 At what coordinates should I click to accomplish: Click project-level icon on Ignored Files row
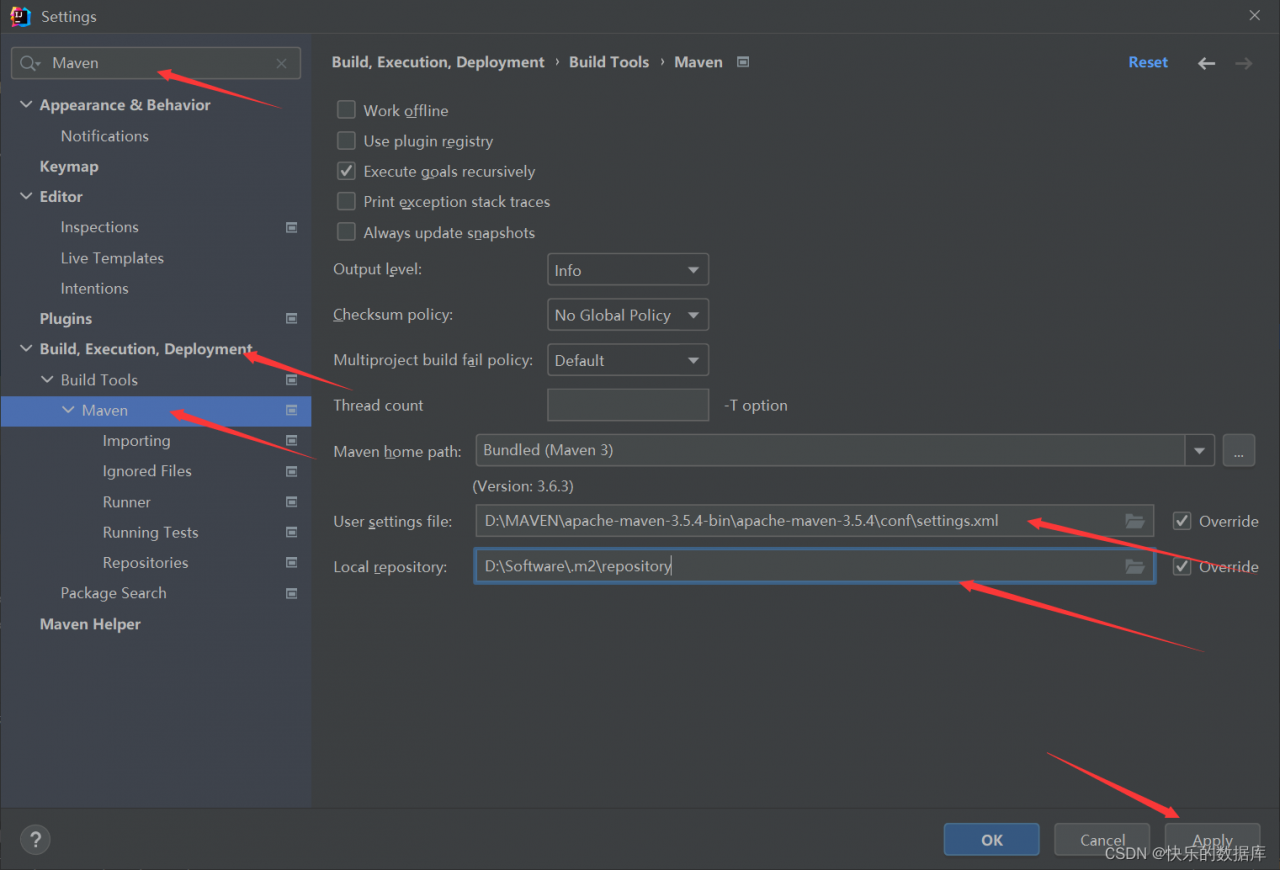click(291, 471)
